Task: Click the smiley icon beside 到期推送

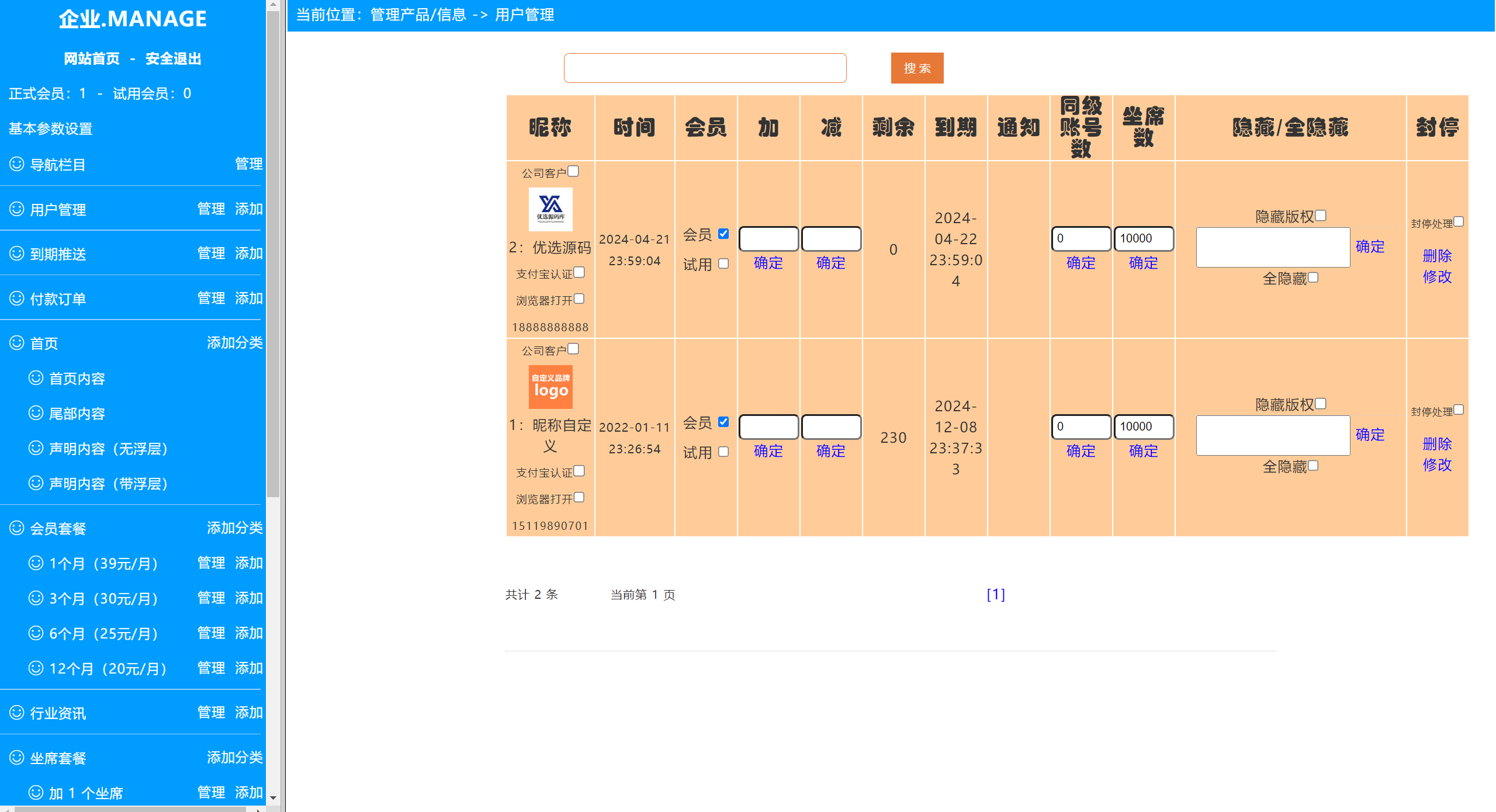Action: (x=17, y=254)
